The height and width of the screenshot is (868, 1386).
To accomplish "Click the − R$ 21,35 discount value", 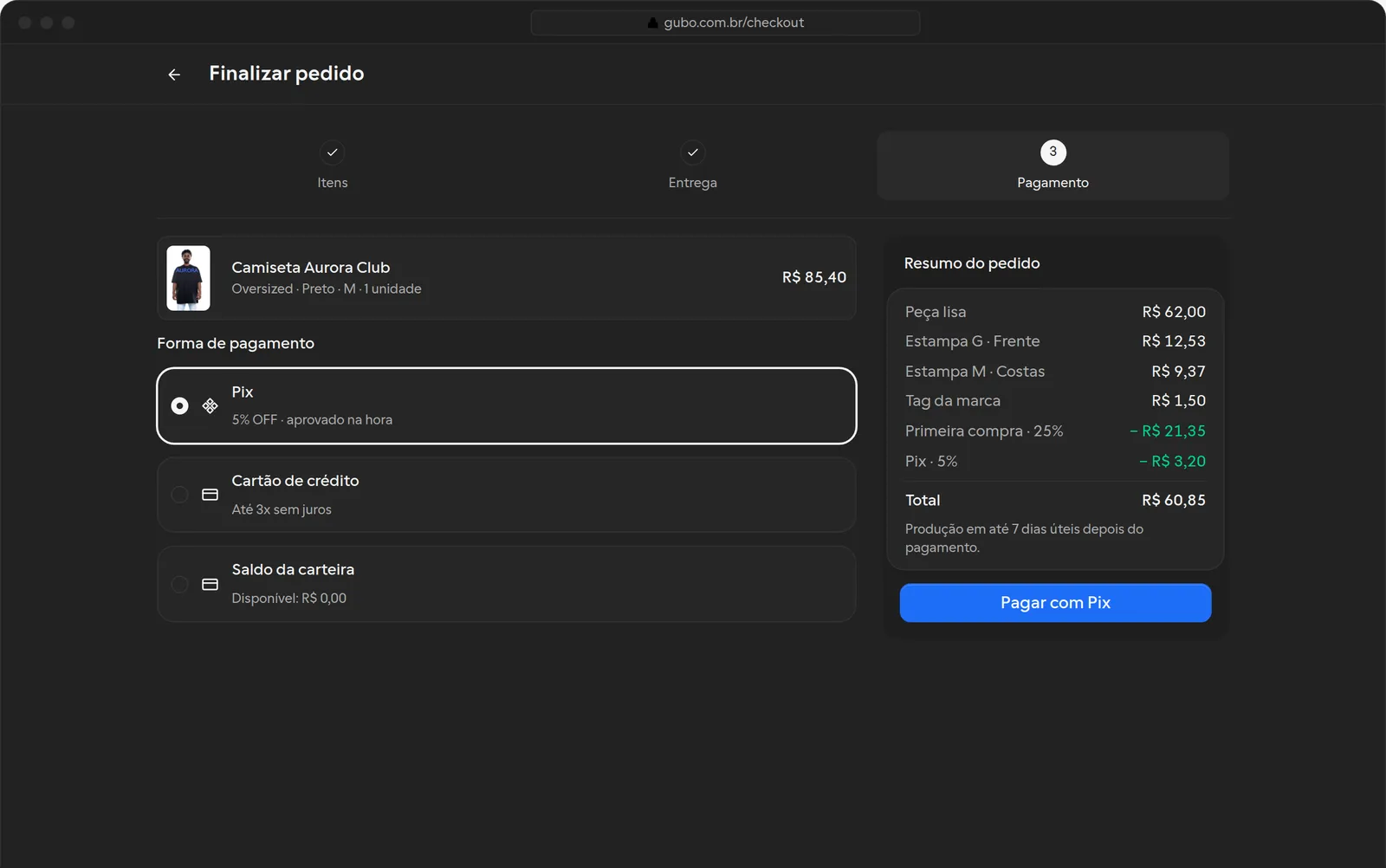I will tap(1168, 431).
